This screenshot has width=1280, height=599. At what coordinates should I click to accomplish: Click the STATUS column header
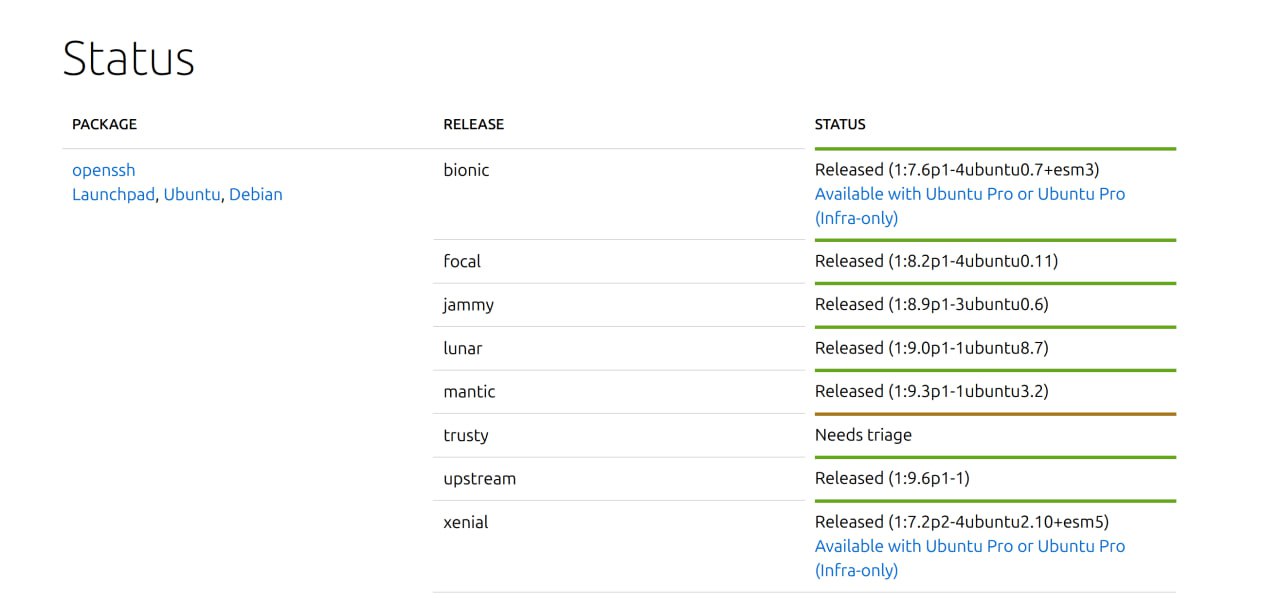click(840, 124)
